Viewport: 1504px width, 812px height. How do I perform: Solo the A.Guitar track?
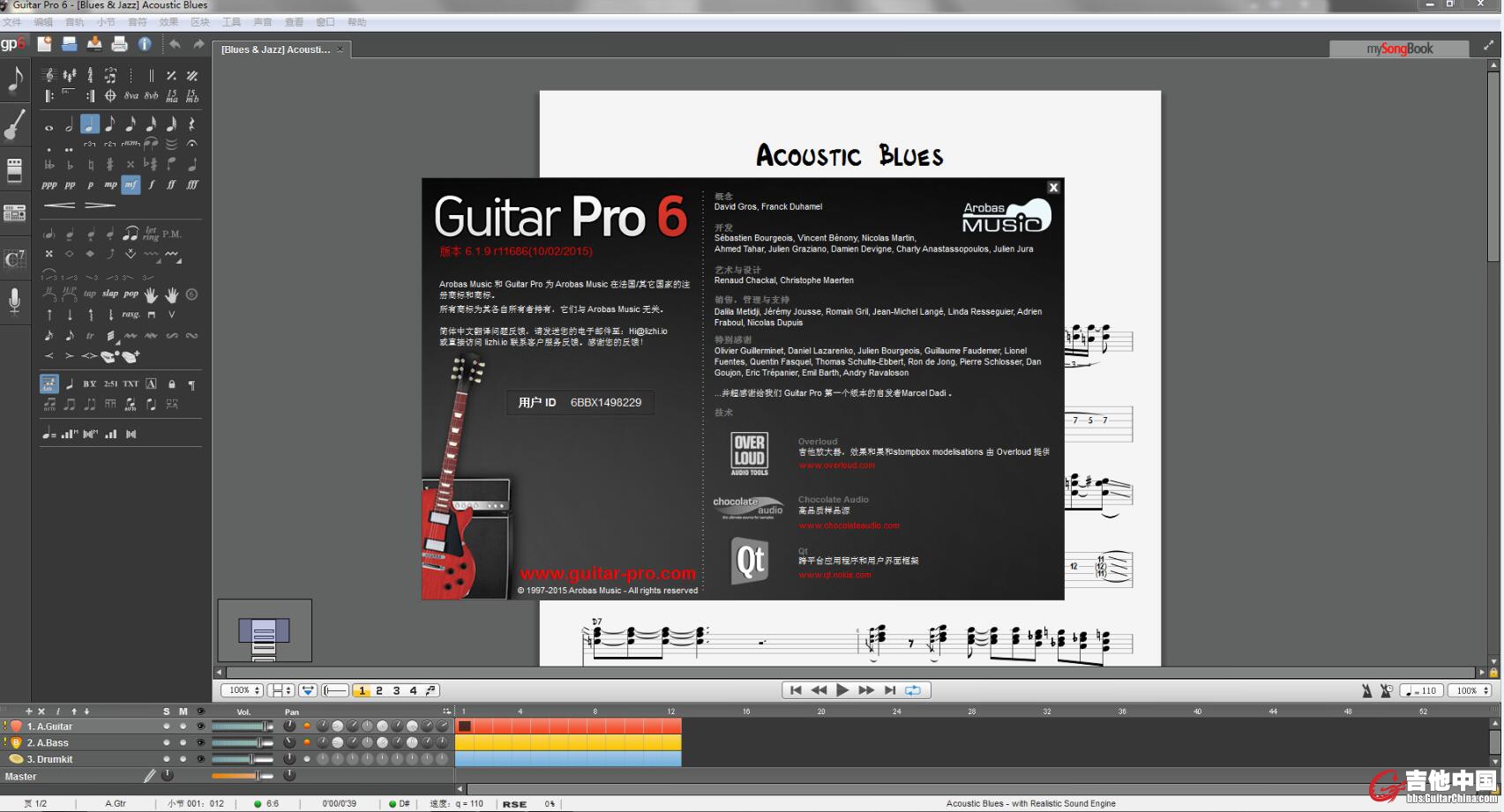coord(166,726)
